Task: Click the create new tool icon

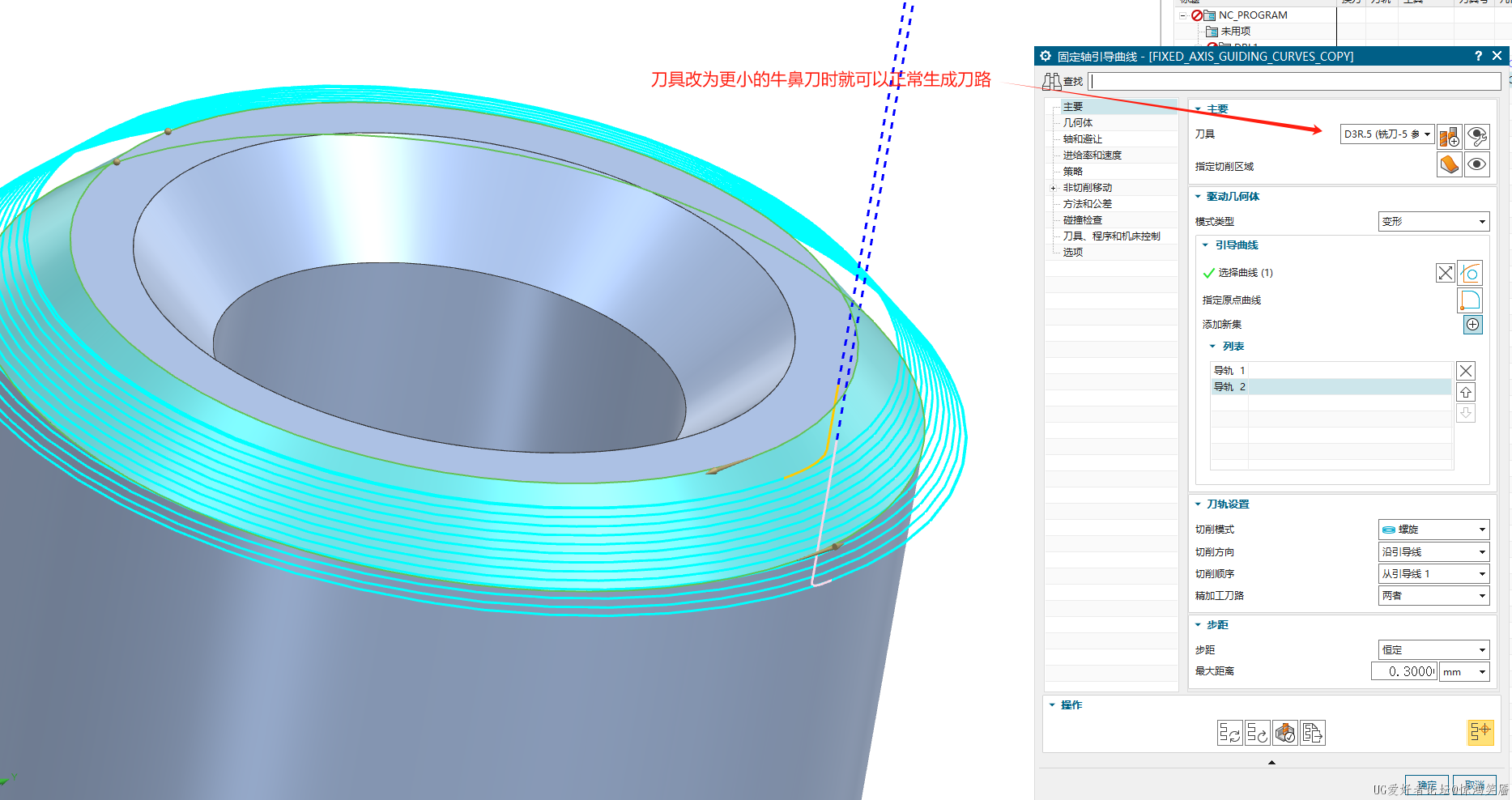Action: tap(1450, 136)
